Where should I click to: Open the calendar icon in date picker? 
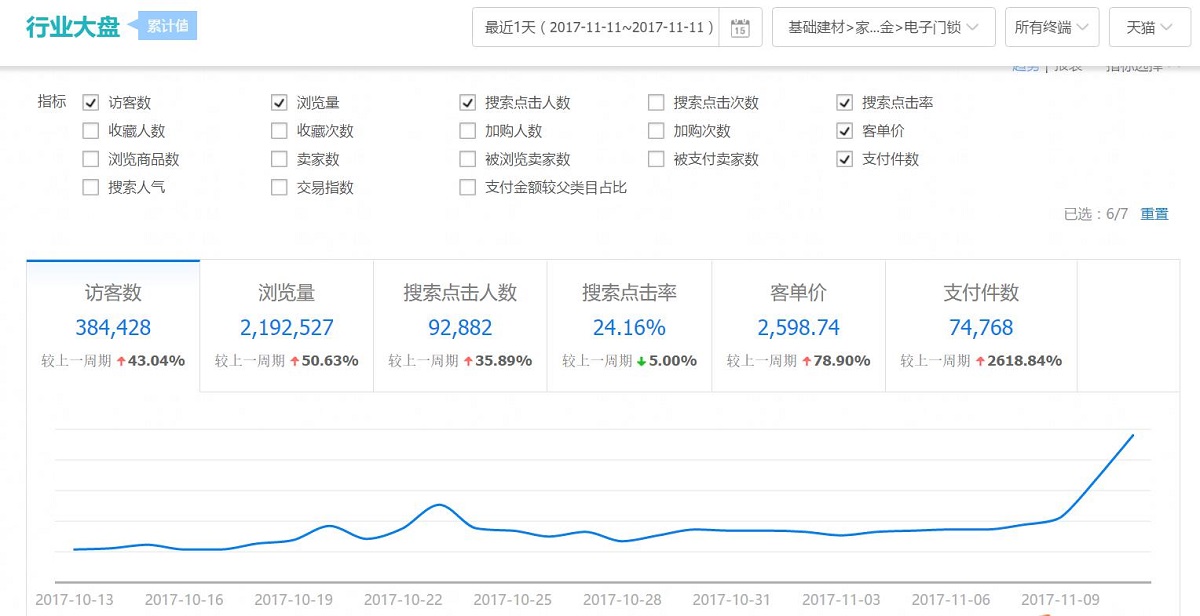(x=740, y=28)
